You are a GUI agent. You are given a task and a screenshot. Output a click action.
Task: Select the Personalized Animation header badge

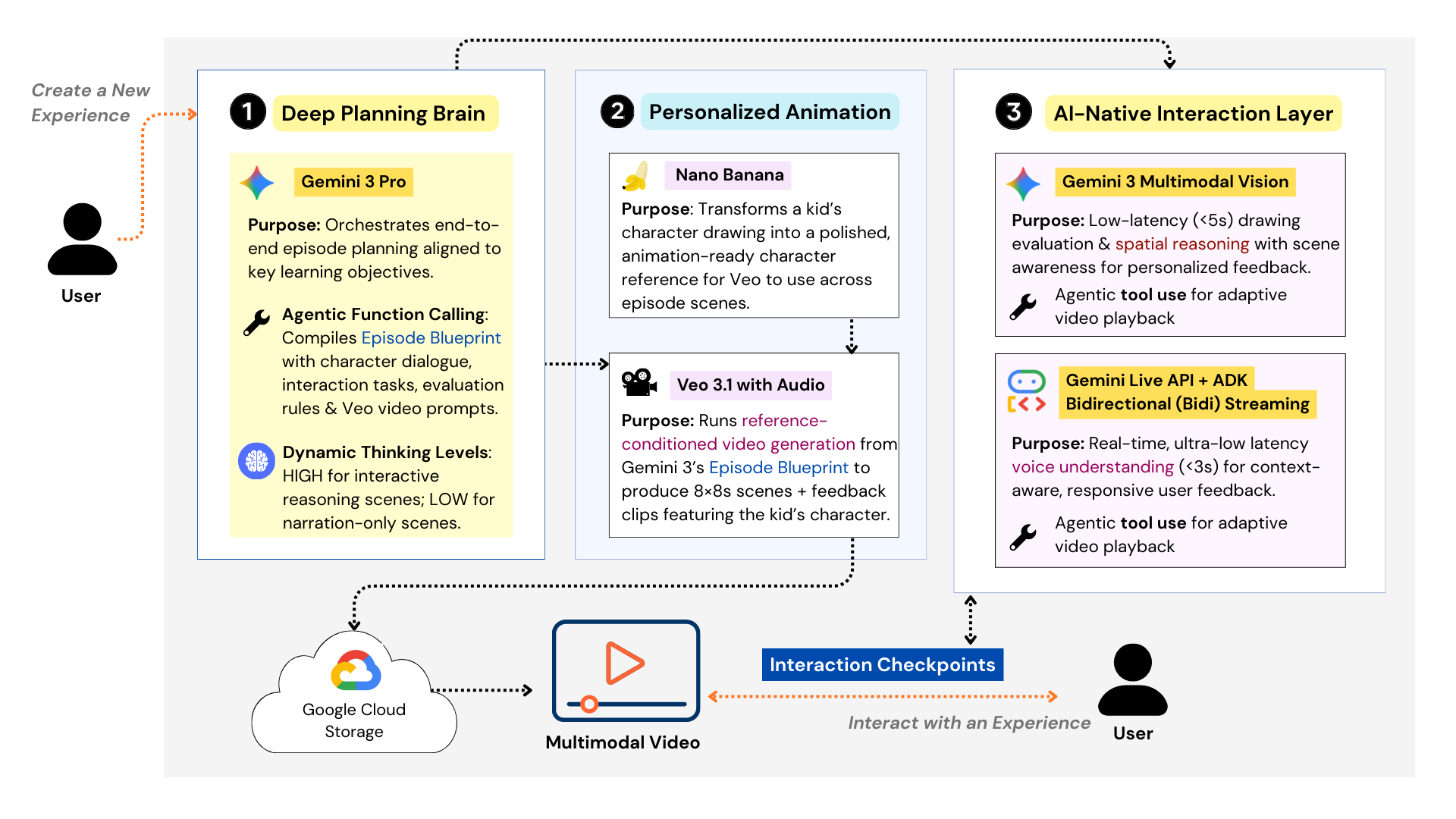pyautogui.click(x=770, y=112)
